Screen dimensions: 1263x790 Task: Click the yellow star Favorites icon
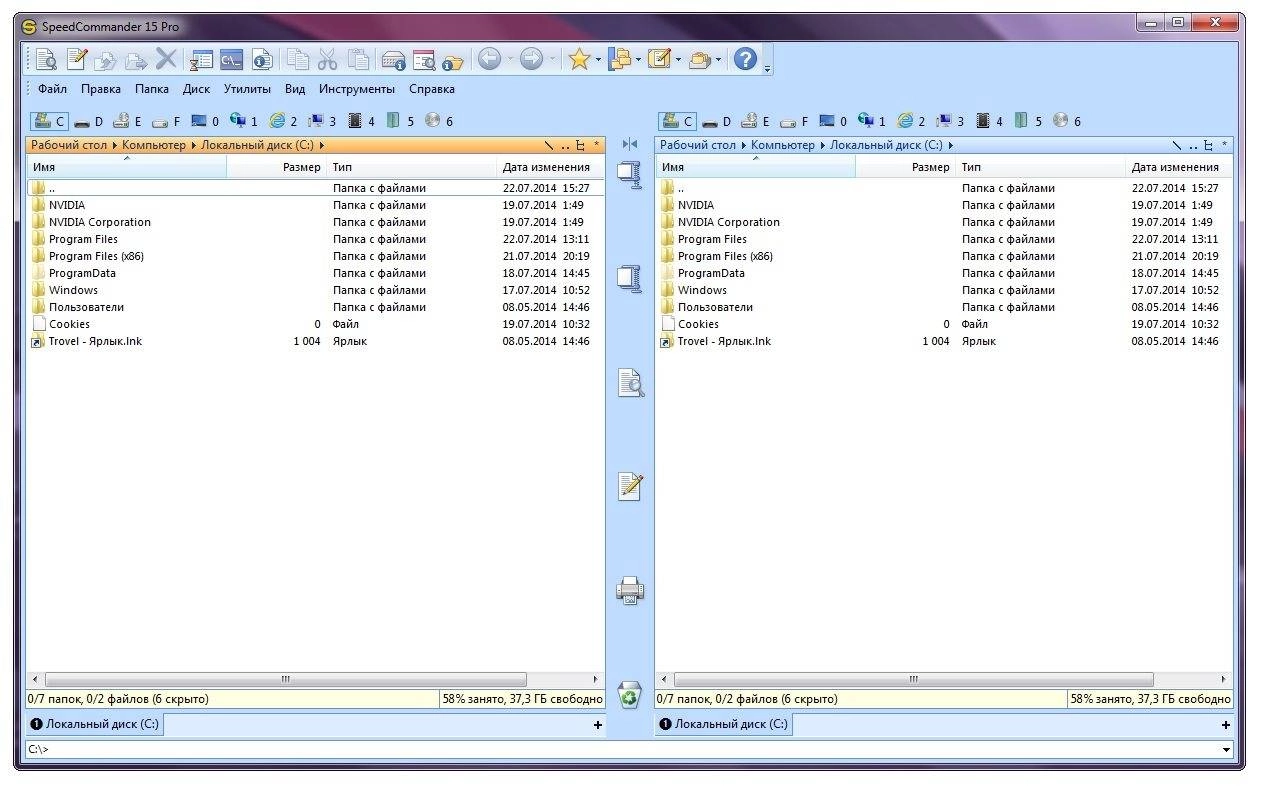click(579, 60)
